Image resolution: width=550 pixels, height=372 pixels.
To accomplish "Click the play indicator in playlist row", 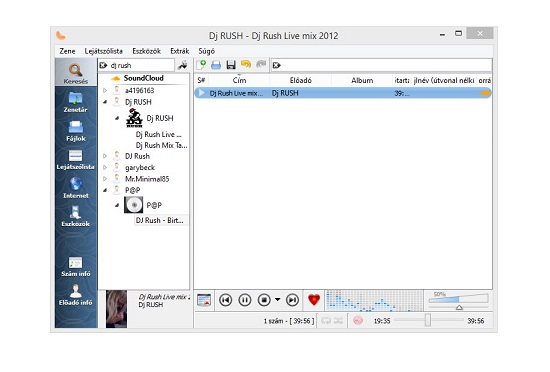I will [x=201, y=93].
